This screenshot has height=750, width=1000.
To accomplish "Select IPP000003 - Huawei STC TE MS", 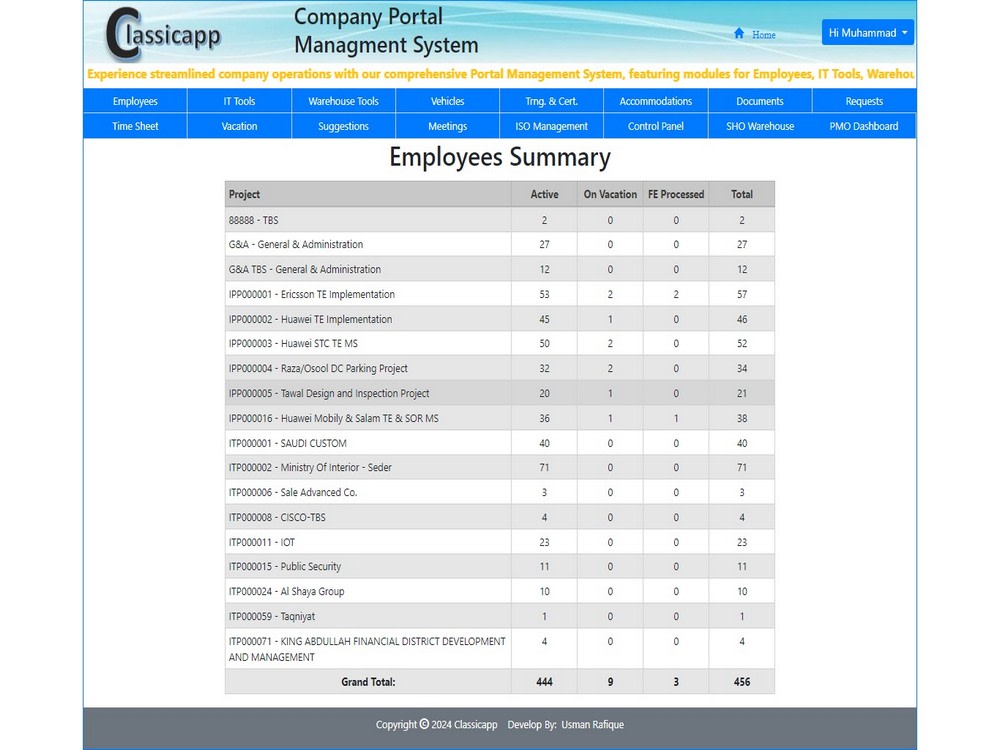I will (499, 343).
